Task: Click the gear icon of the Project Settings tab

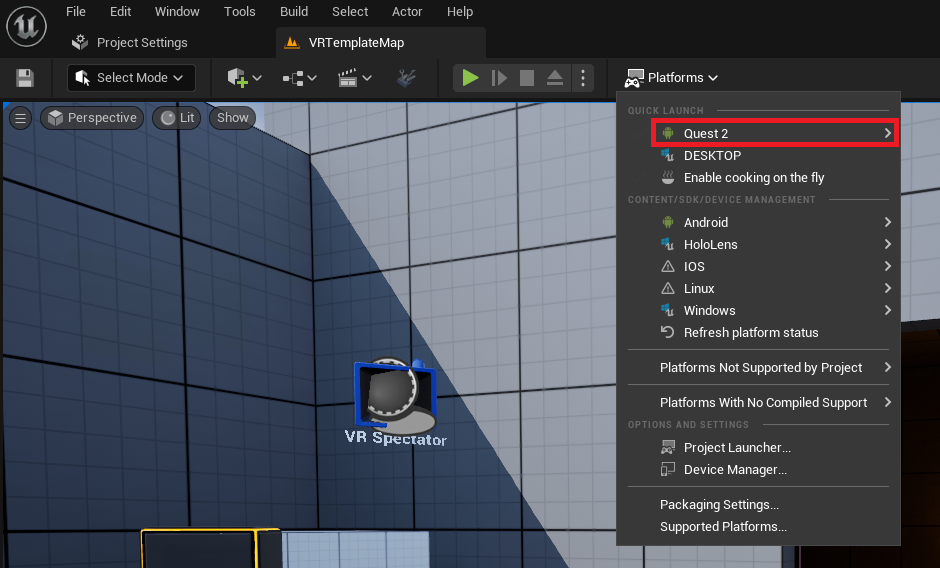Action: point(80,43)
